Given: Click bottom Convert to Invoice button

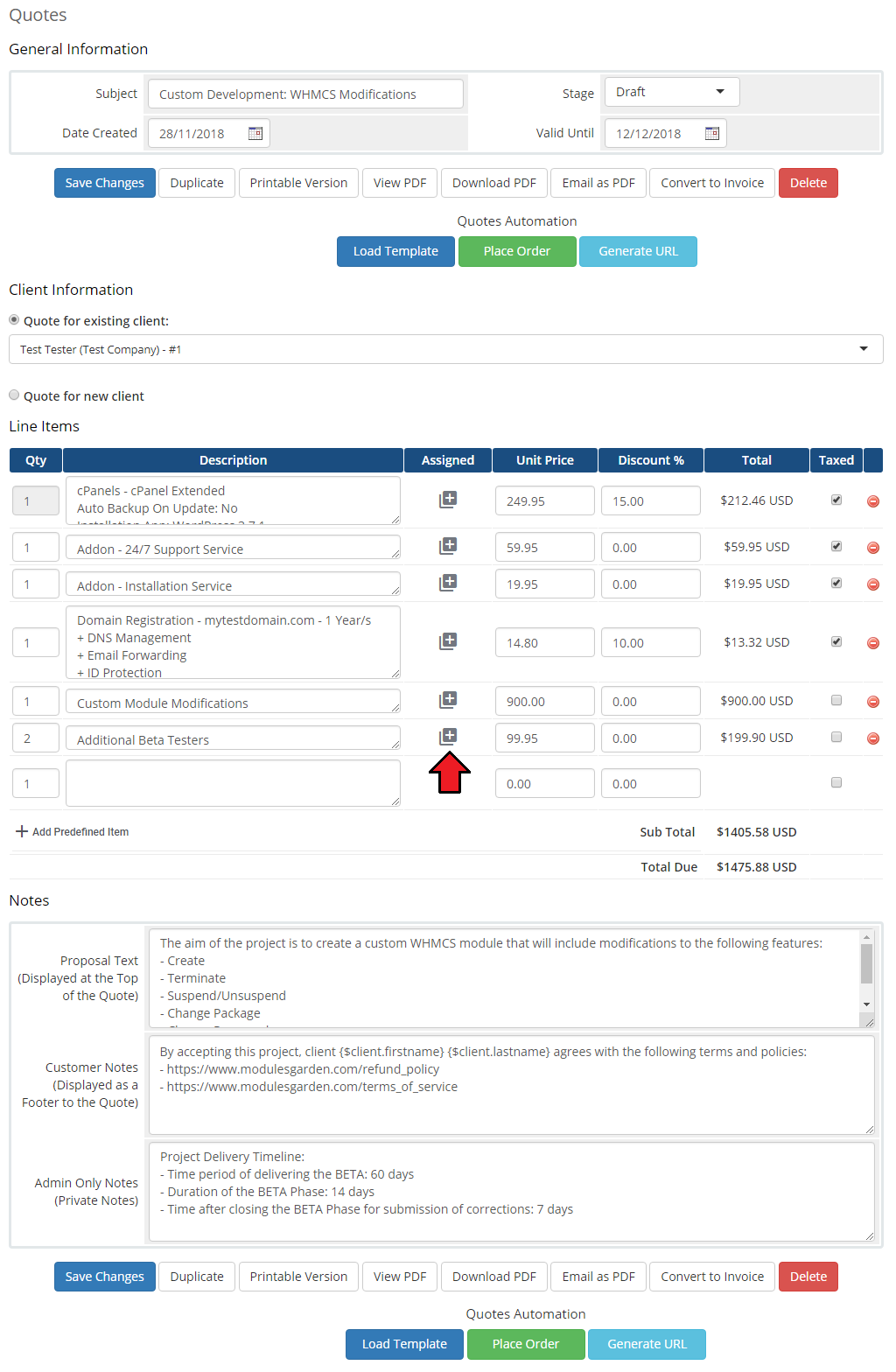Looking at the screenshot, I should pos(712,1277).
